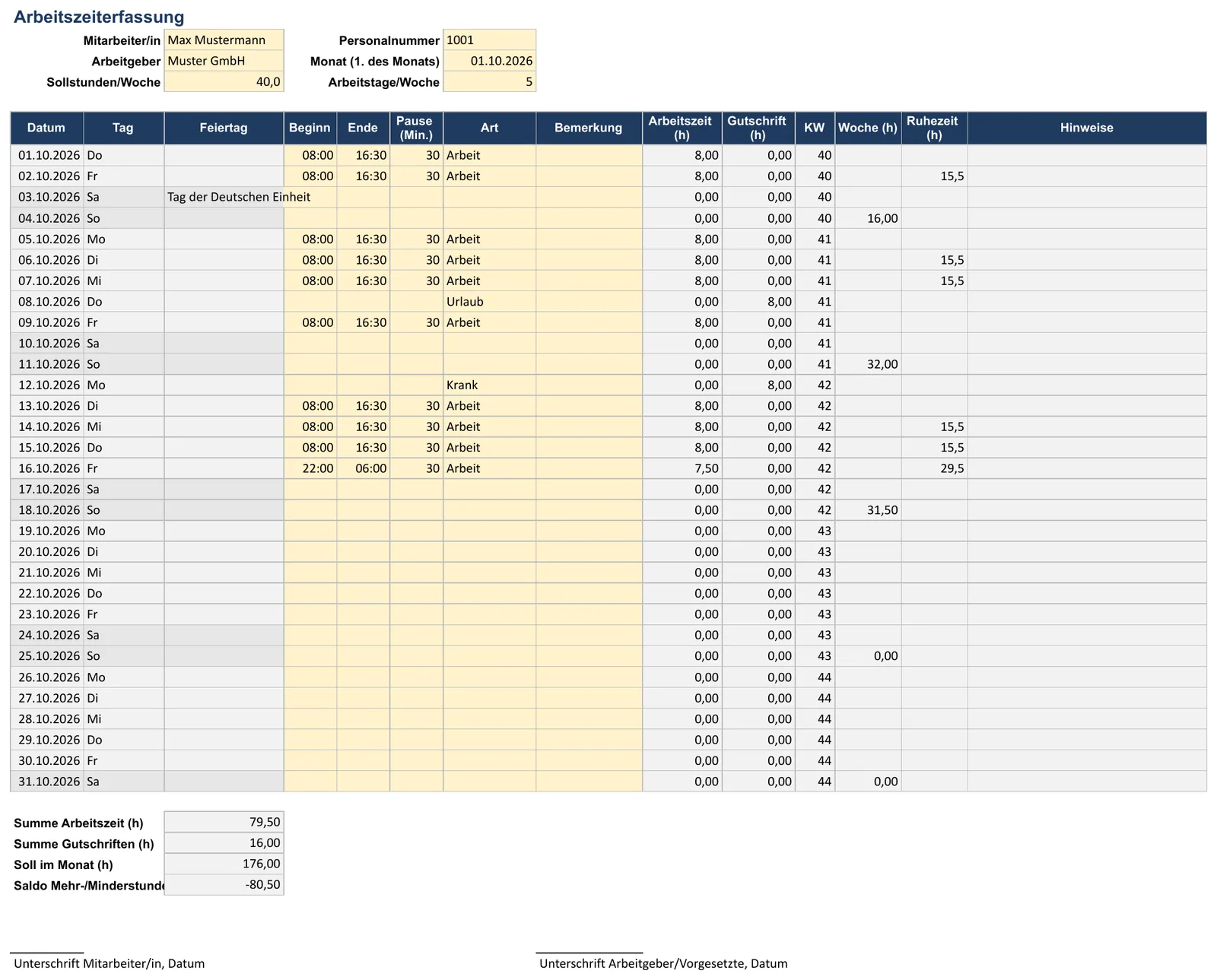This screenshot has width=1217, height=980.
Task: Select the Sollstunden/Woche value 40,0
Action: coord(224,81)
